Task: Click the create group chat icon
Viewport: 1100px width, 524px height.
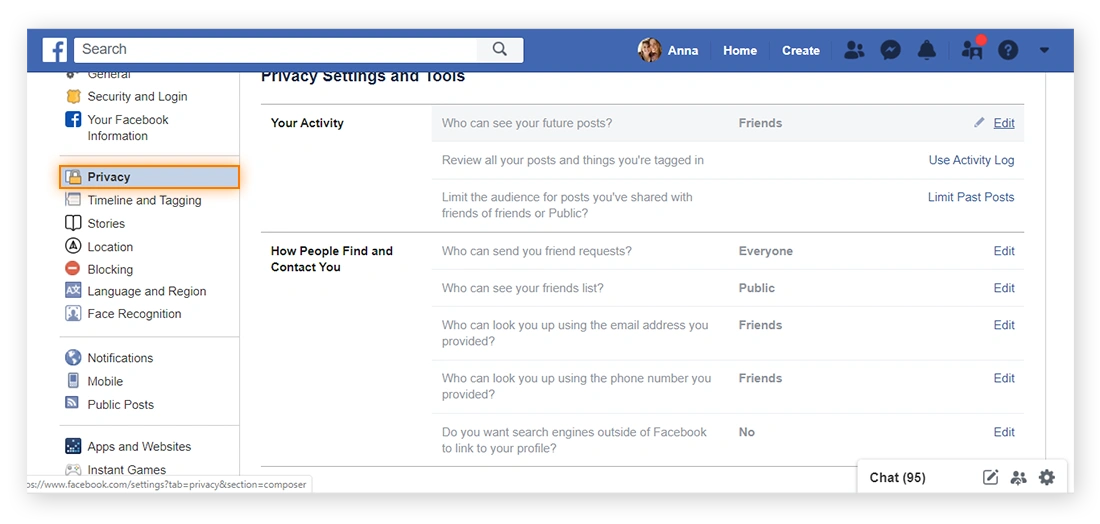Action: tap(1018, 477)
